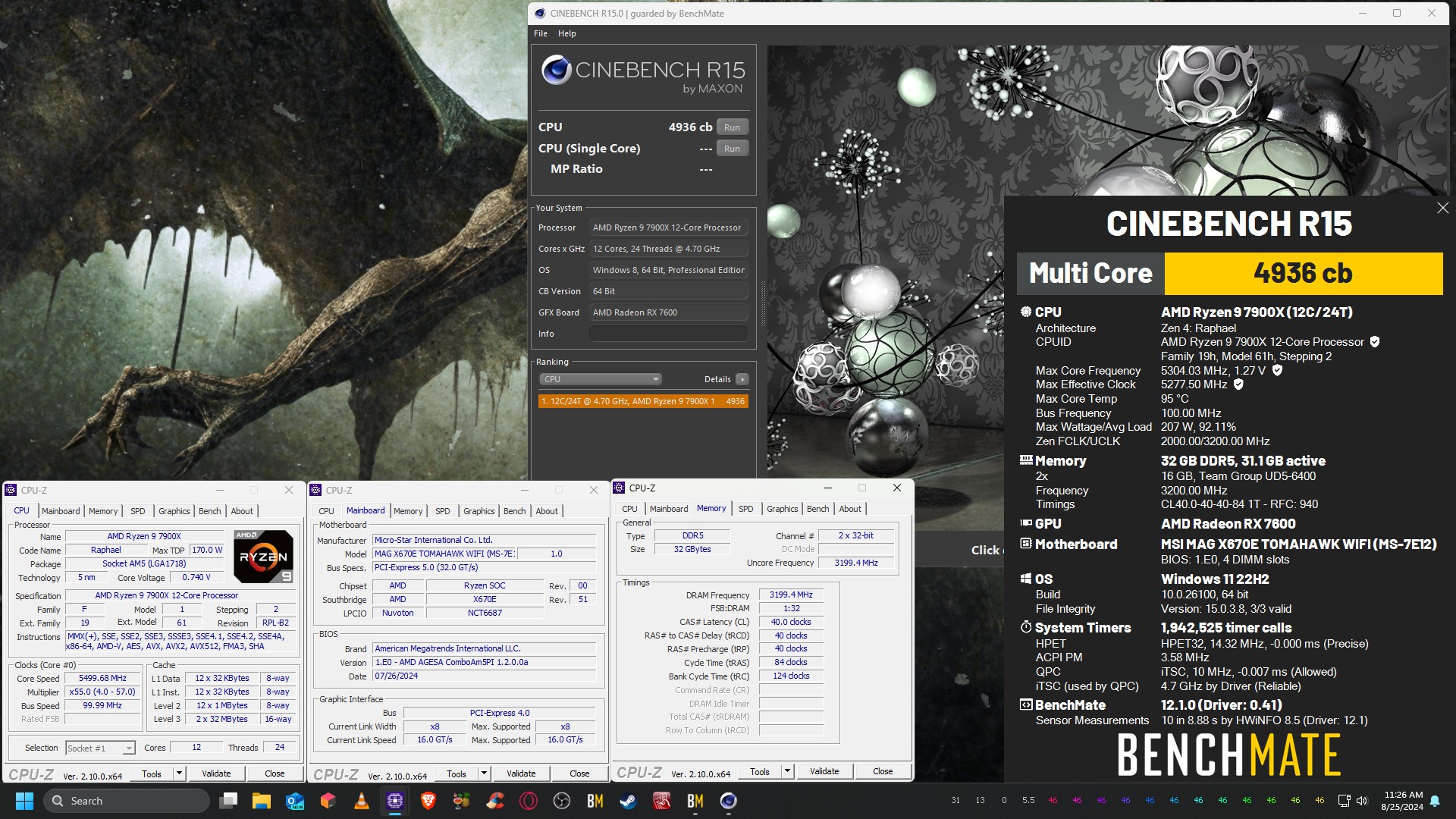Open the Help menu in Cinebench

pos(567,33)
